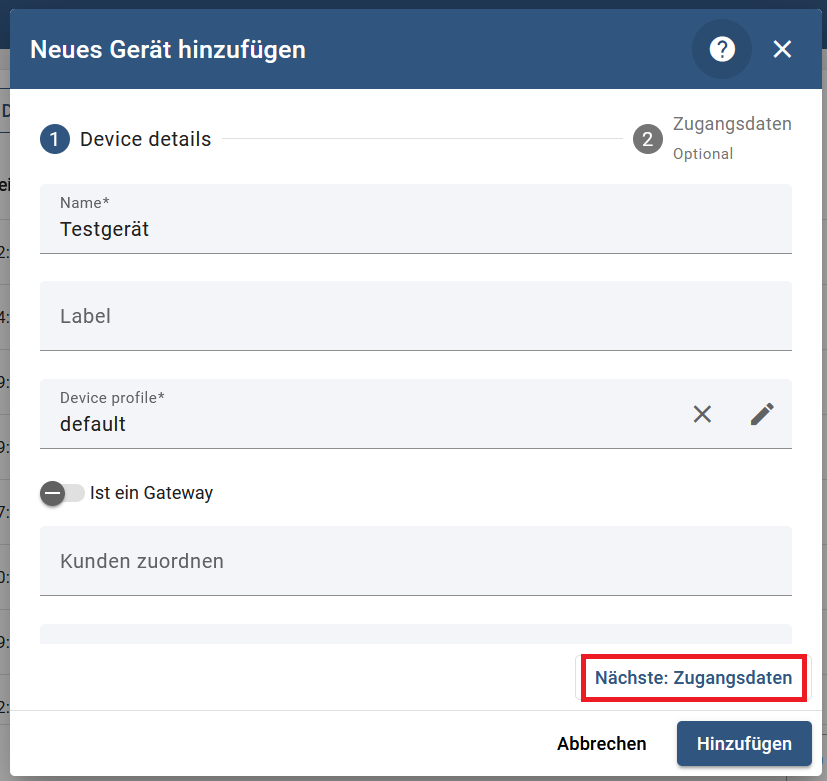Open help for adding a new device
The height and width of the screenshot is (781, 827).
[x=721, y=49]
